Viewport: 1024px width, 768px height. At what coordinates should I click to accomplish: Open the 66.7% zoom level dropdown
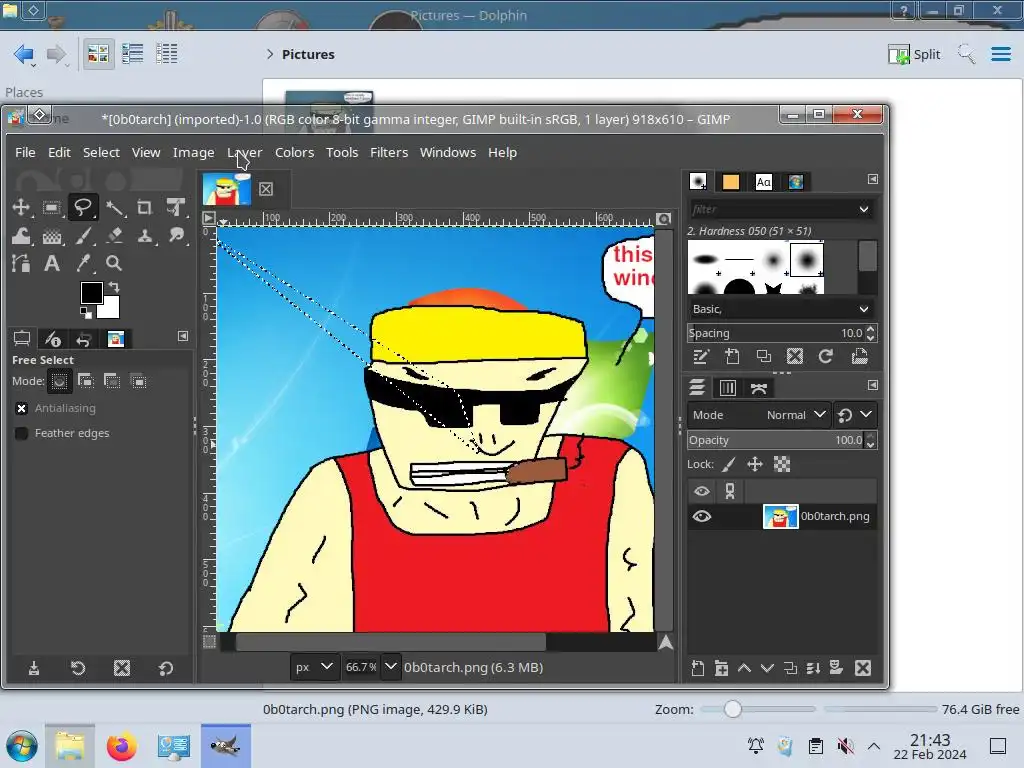click(391, 667)
